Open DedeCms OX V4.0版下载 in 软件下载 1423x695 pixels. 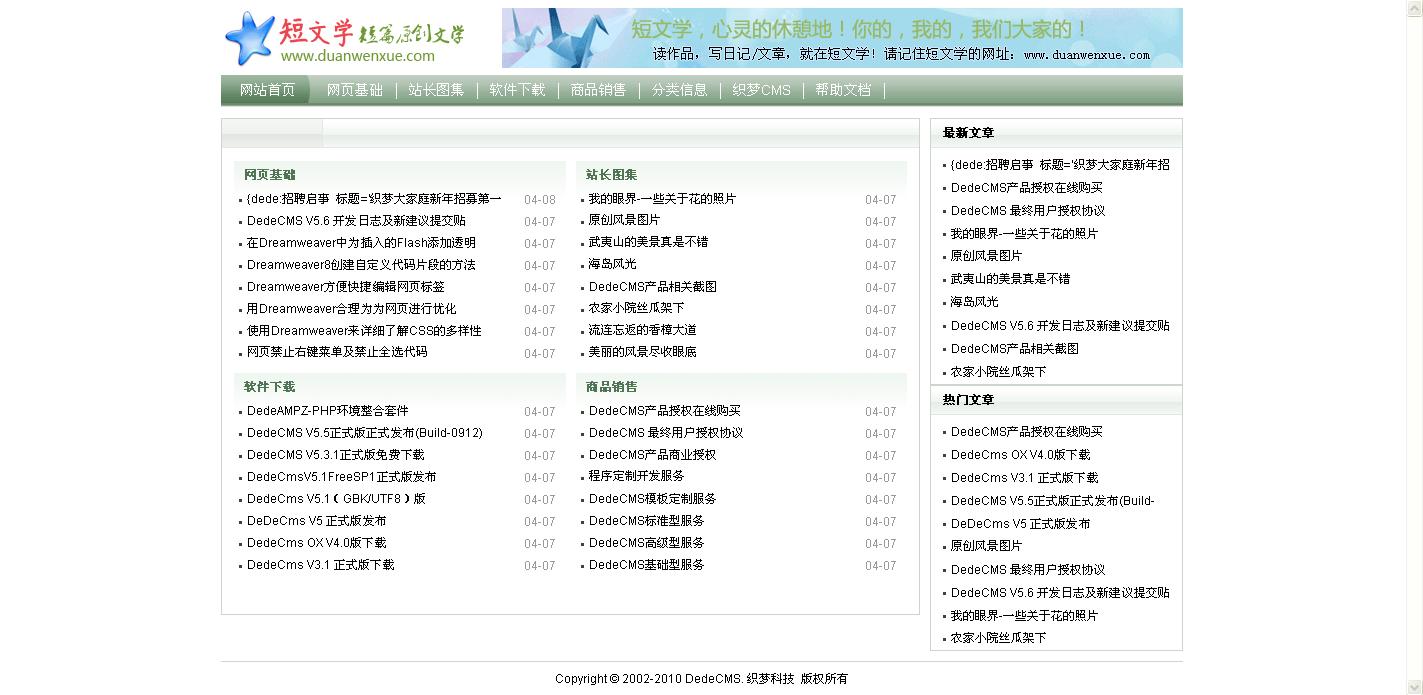coord(317,543)
